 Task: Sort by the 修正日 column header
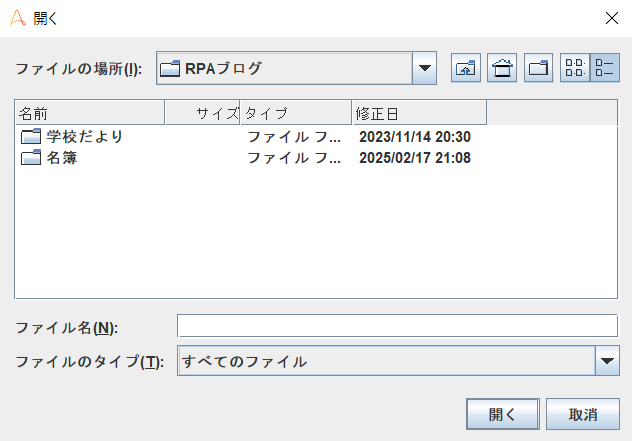418,111
